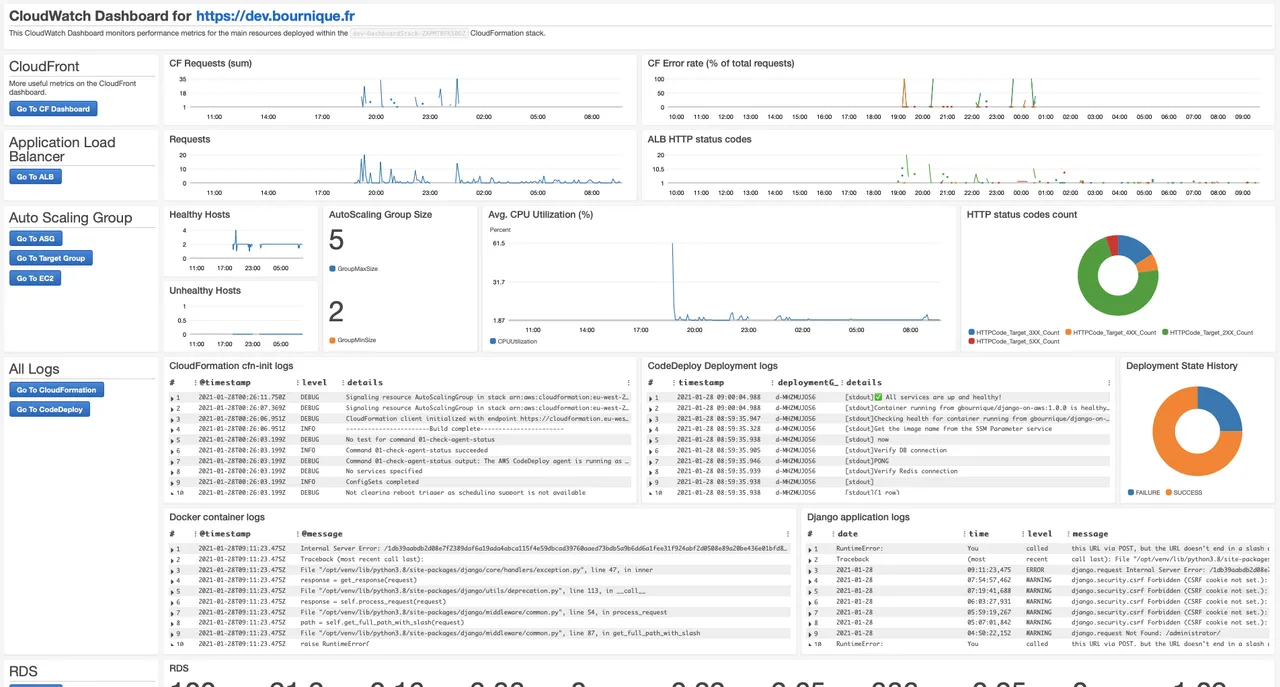
Task: Click the message column header in Django logs
Action: [x=1090, y=534]
